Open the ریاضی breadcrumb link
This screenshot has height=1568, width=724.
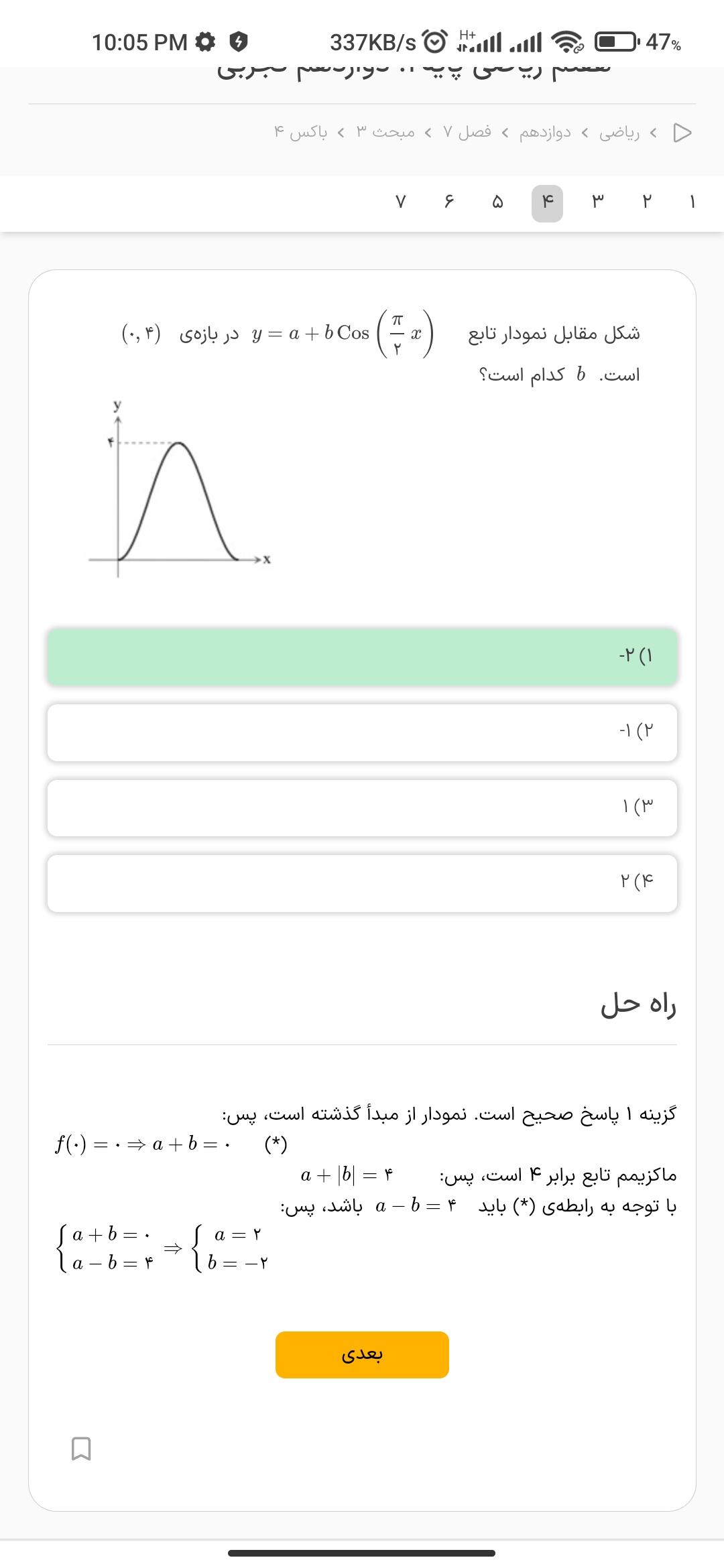coord(619,133)
